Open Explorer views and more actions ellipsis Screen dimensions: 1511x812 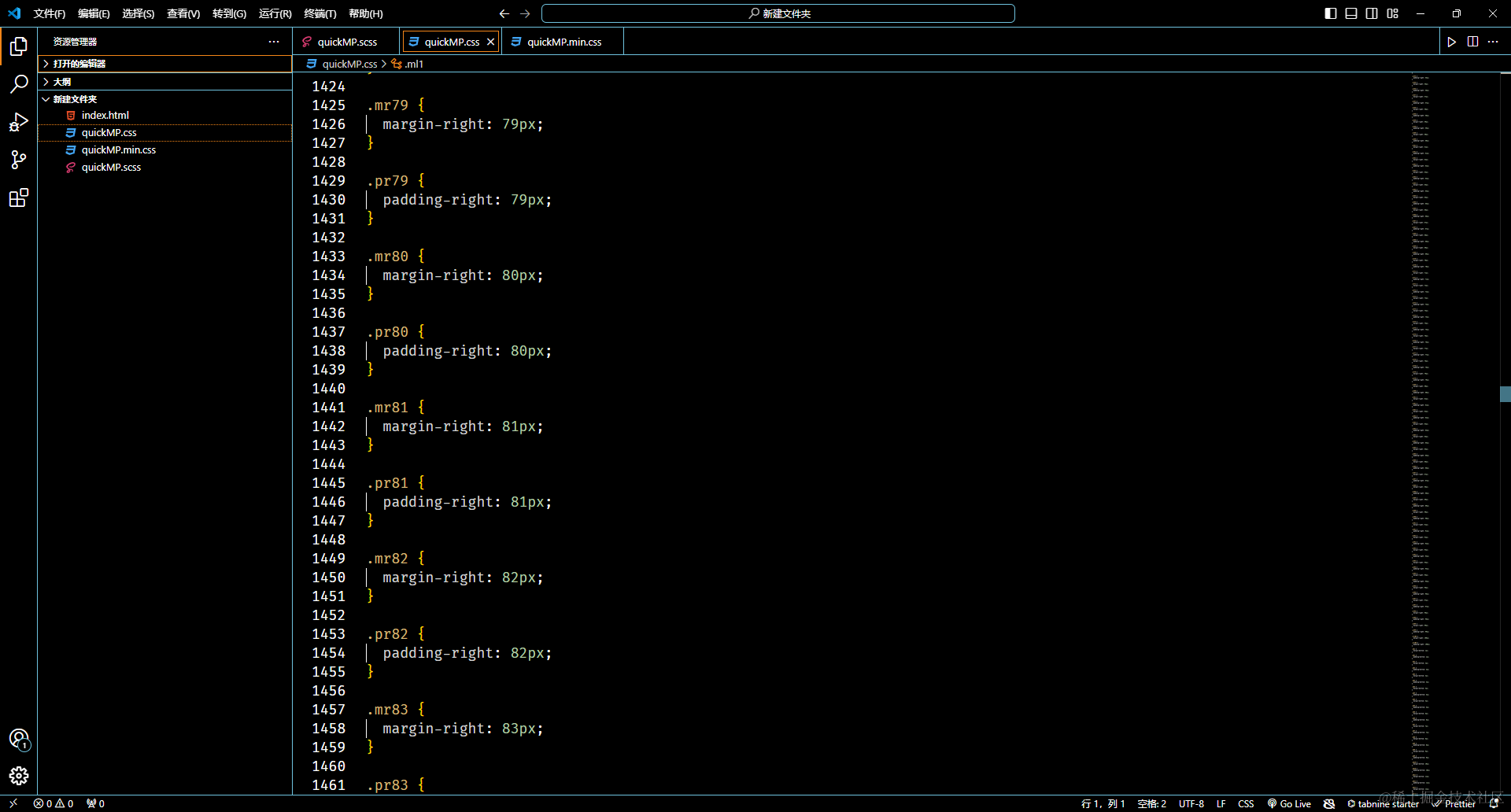point(274,42)
